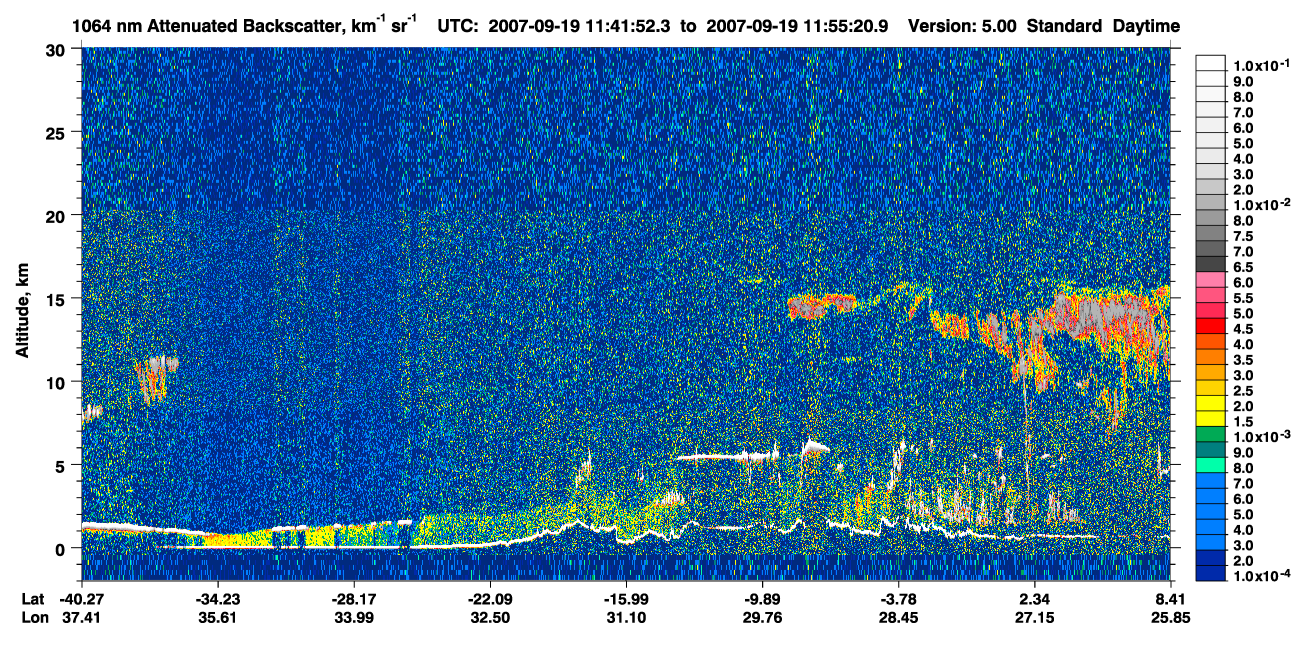
Task: Click longitude value '33.99'
Action: point(353,617)
